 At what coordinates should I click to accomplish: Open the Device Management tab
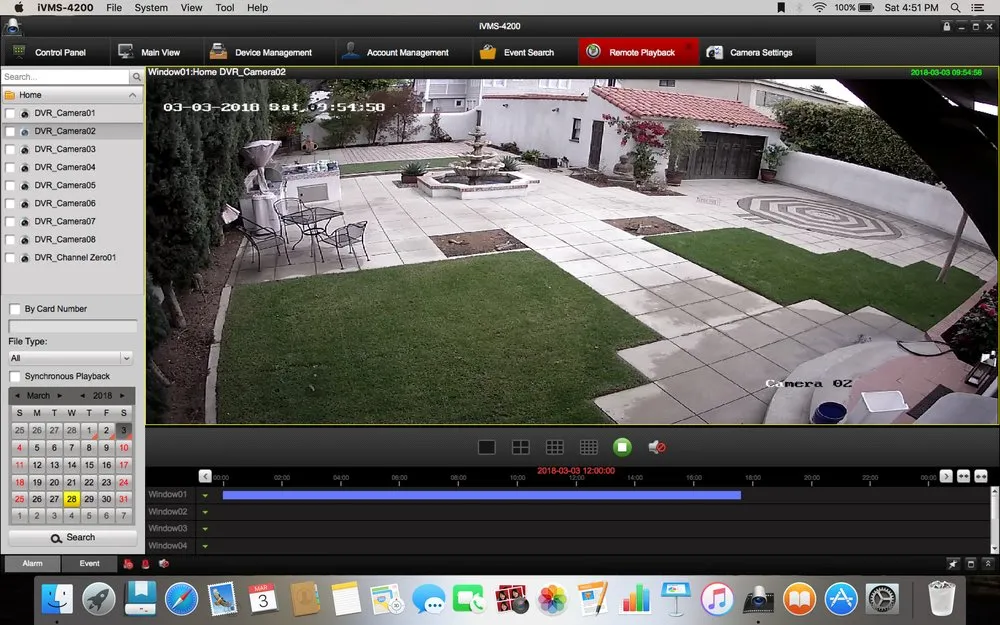click(262, 52)
